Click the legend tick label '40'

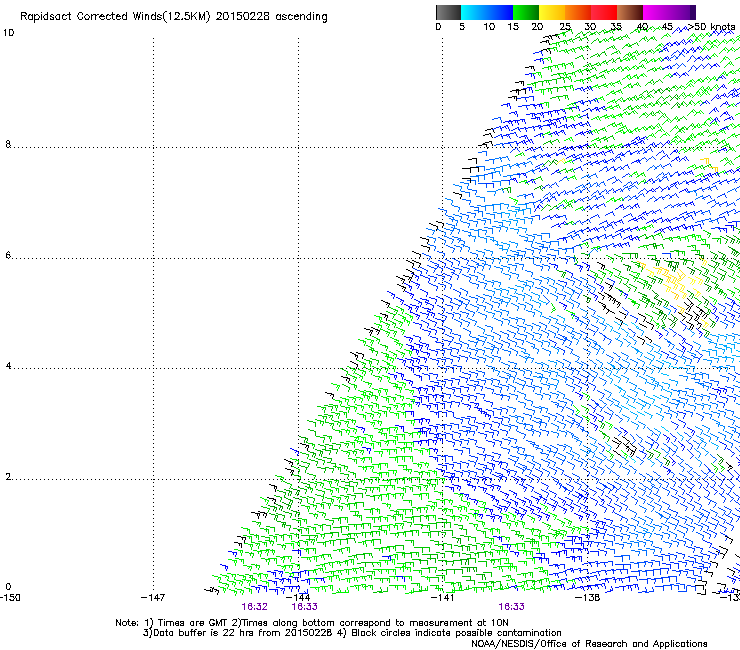642,27
